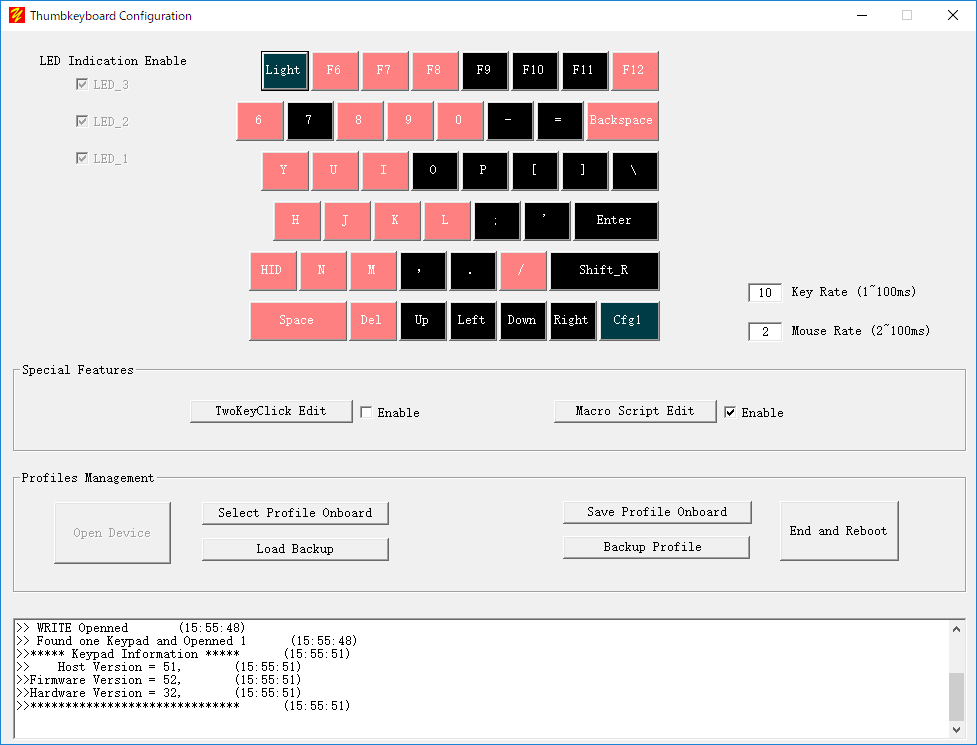Focus the Mouse Rate input field
This screenshot has height=745, width=977.
tap(765, 331)
